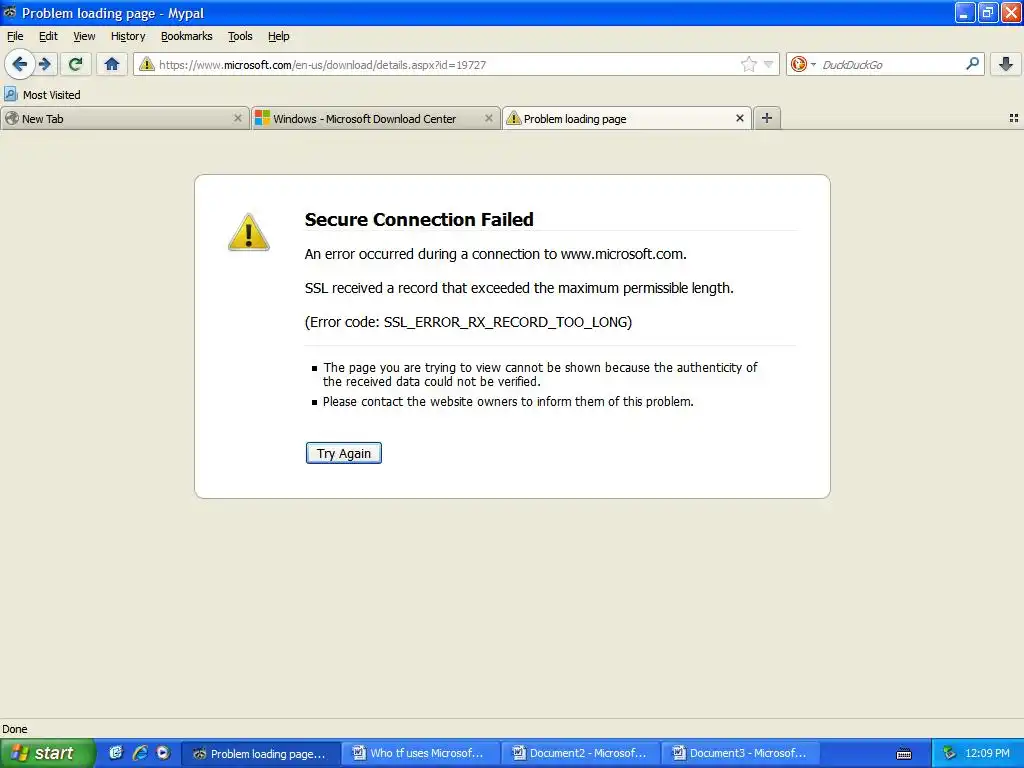The width and height of the screenshot is (1024, 768).
Task: Switch to Who tf uses Microsof... taskbar window
Action: (421, 754)
